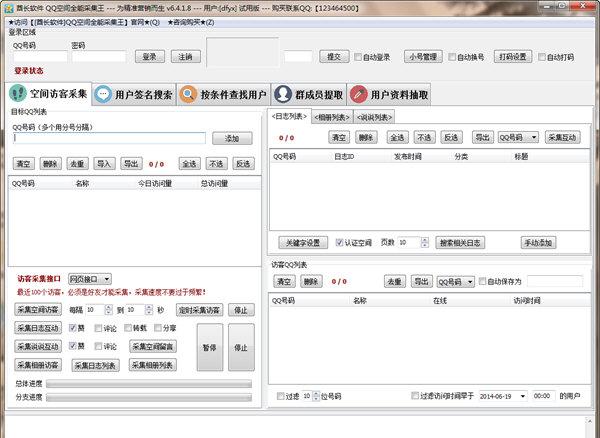This screenshot has height=438, width=600.
Task: Click the 注销 button
Action: 186,57
